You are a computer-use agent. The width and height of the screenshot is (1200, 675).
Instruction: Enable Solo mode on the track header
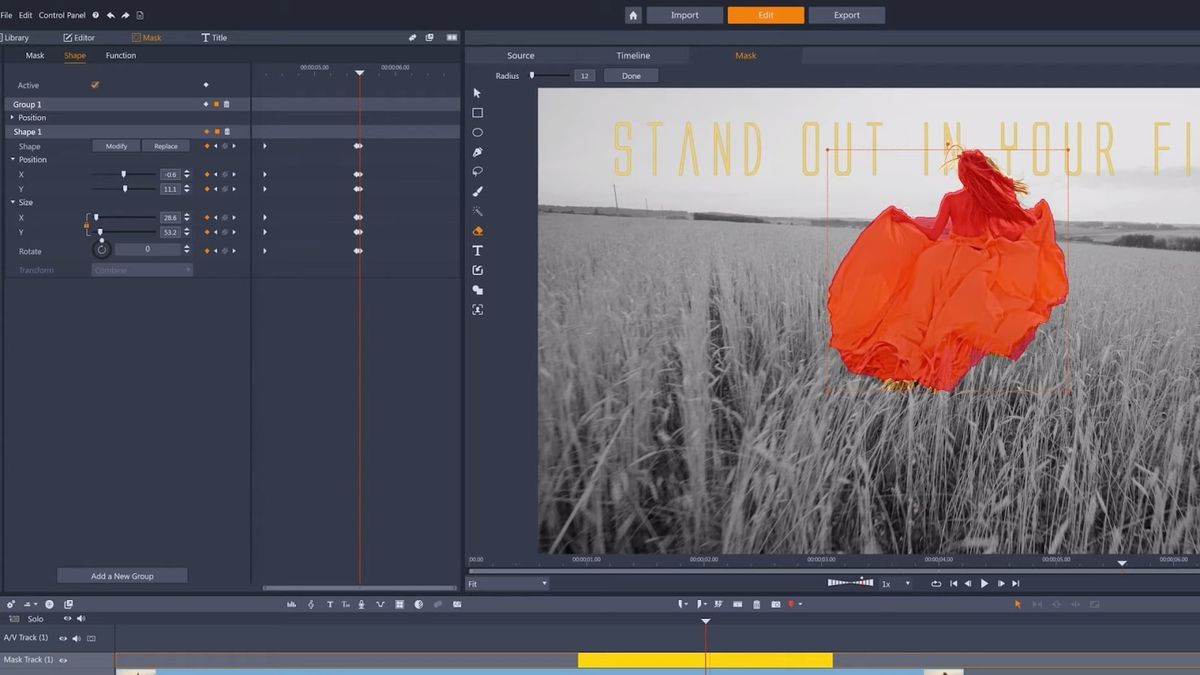tap(36, 618)
